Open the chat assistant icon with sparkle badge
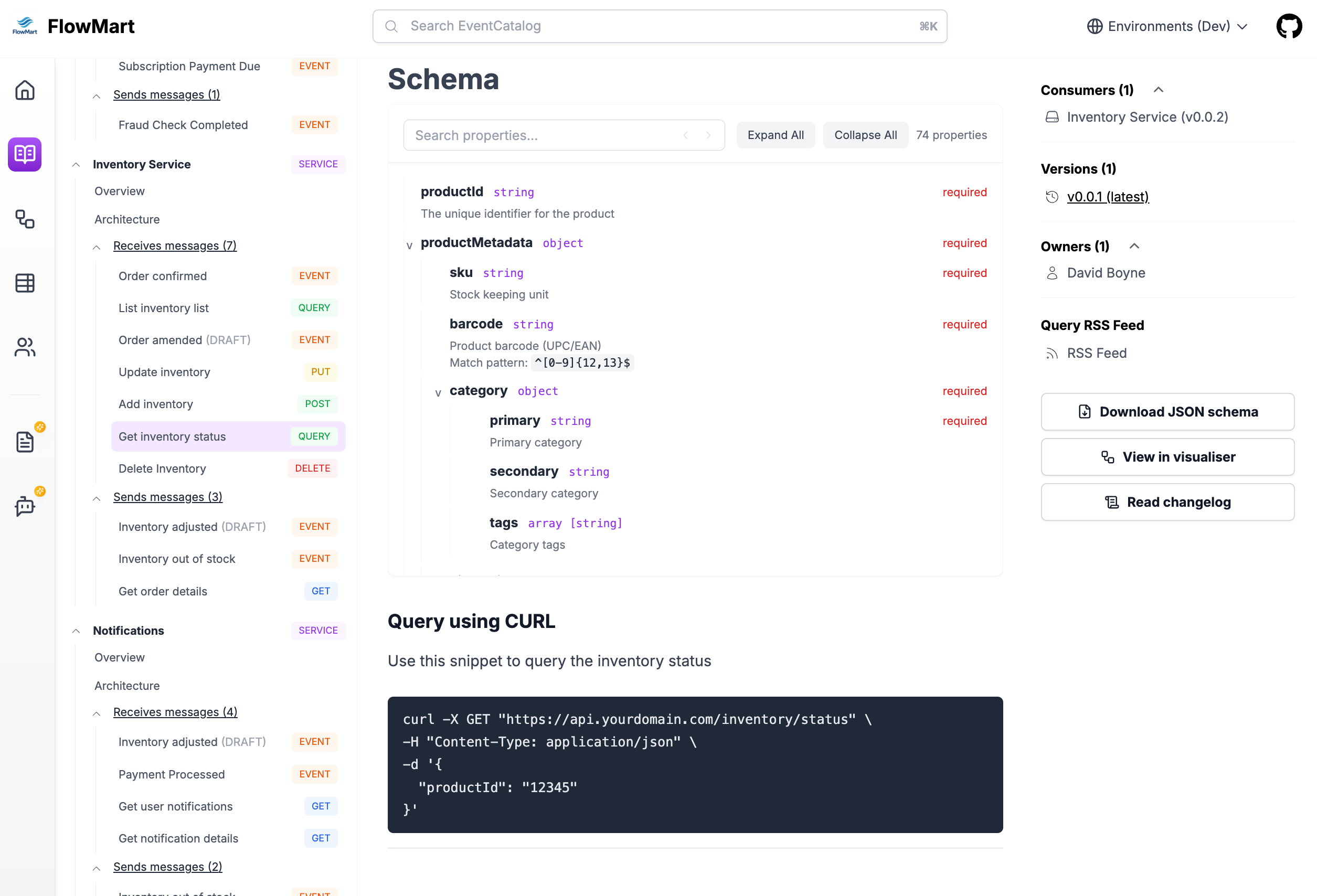Viewport: 1317px width, 896px height. click(x=24, y=507)
